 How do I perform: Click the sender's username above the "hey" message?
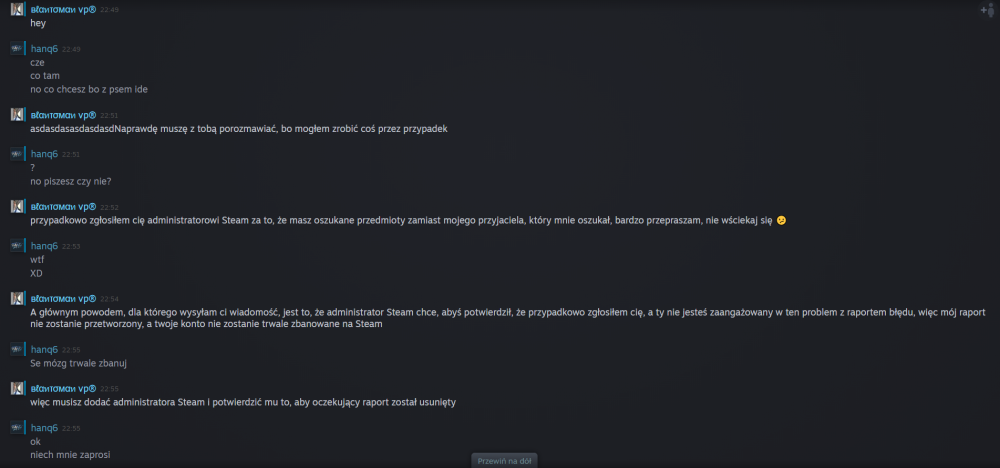(x=63, y=10)
